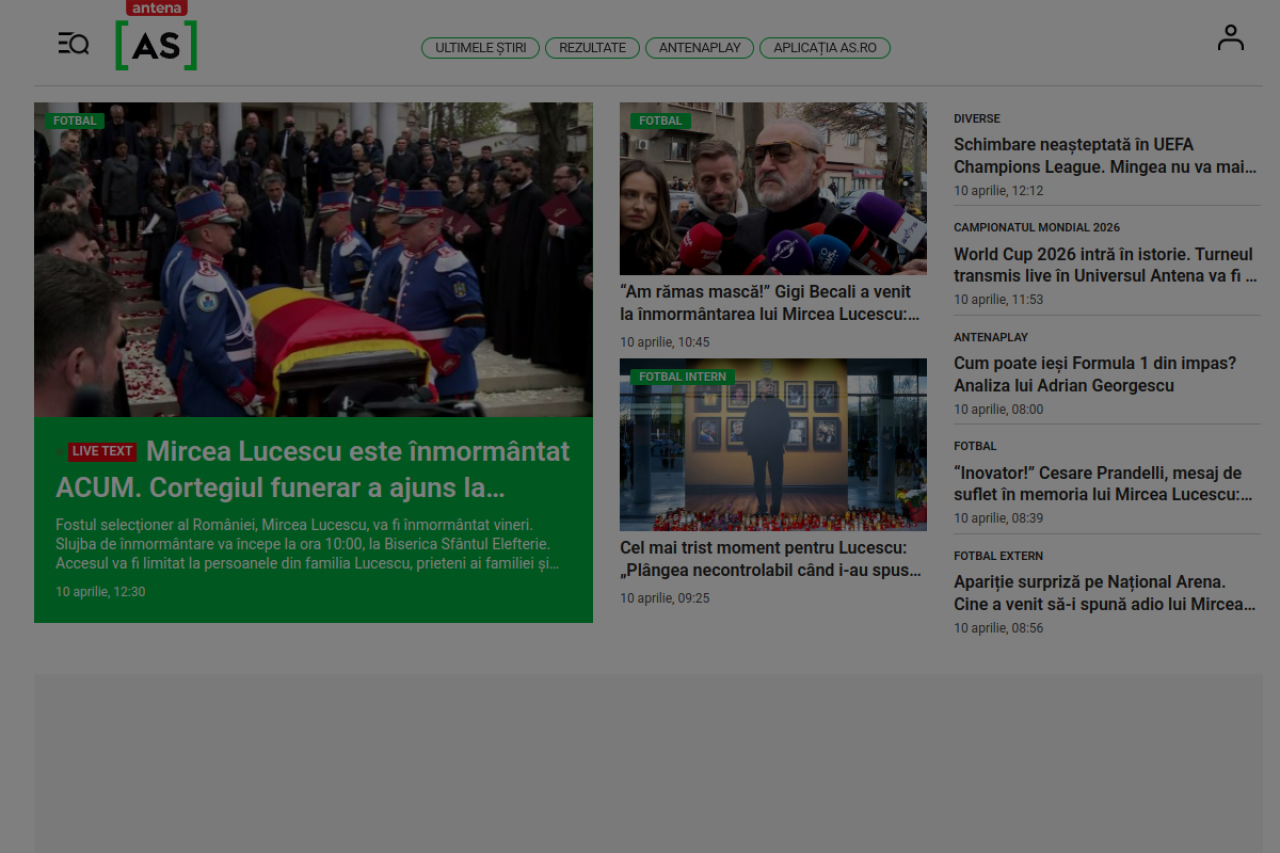Read the Formula 1 Adrian Georgescu analysis
This screenshot has height=853, width=1280.
point(1094,374)
